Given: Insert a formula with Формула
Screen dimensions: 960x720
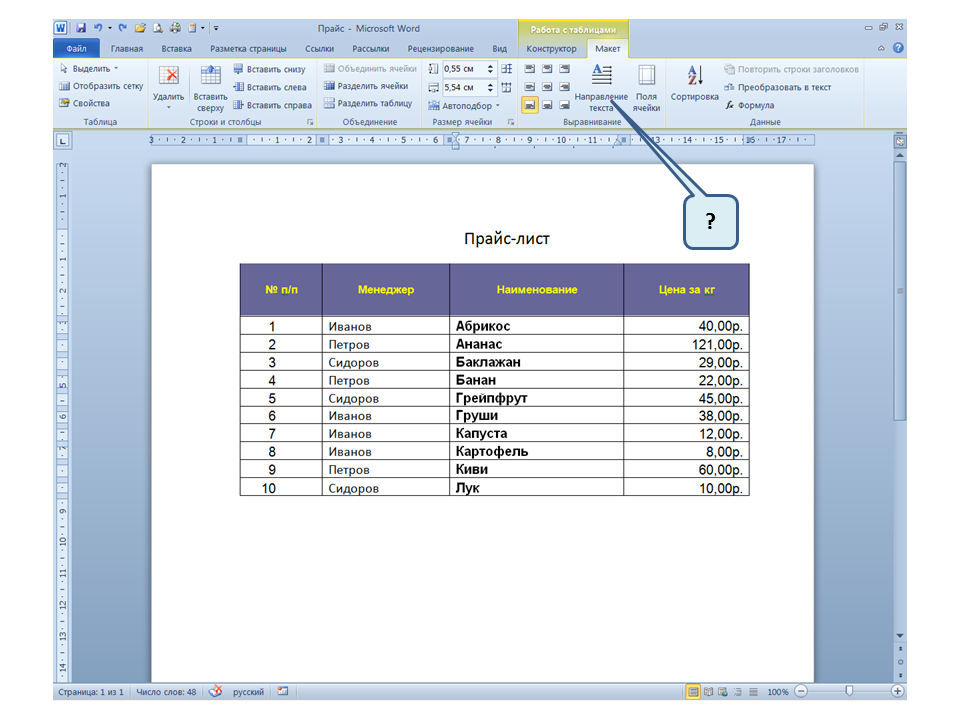Looking at the screenshot, I should (757, 104).
